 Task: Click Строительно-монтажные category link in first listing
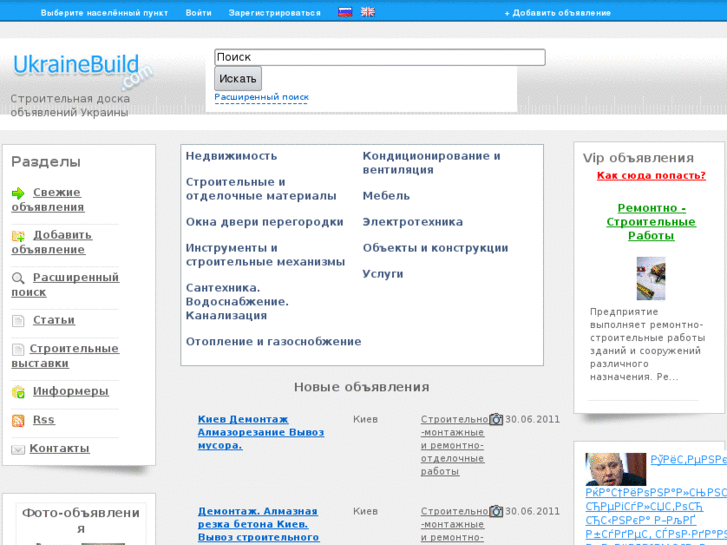tap(453, 445)
